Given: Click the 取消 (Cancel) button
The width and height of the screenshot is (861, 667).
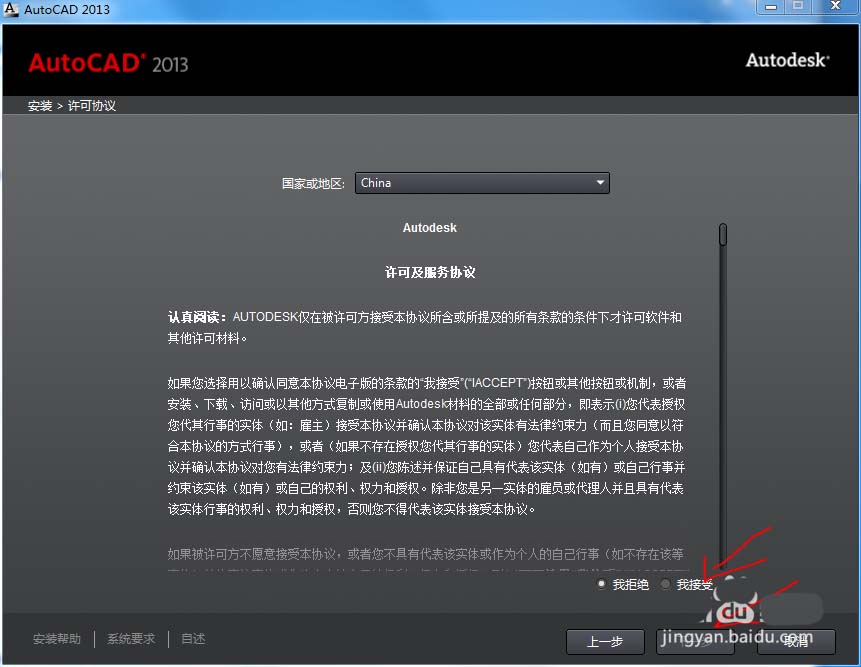Looking at the screenshot, I should pyautogui.click(x=796, y=642).
